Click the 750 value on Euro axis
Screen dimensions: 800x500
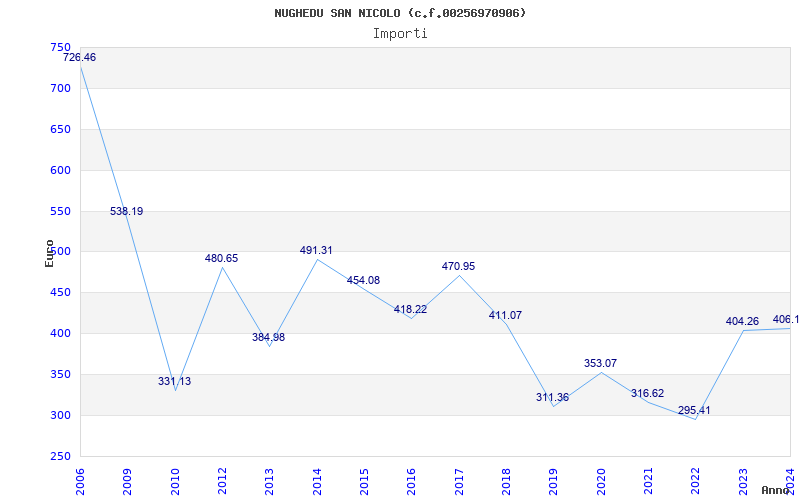coord(61,47)
